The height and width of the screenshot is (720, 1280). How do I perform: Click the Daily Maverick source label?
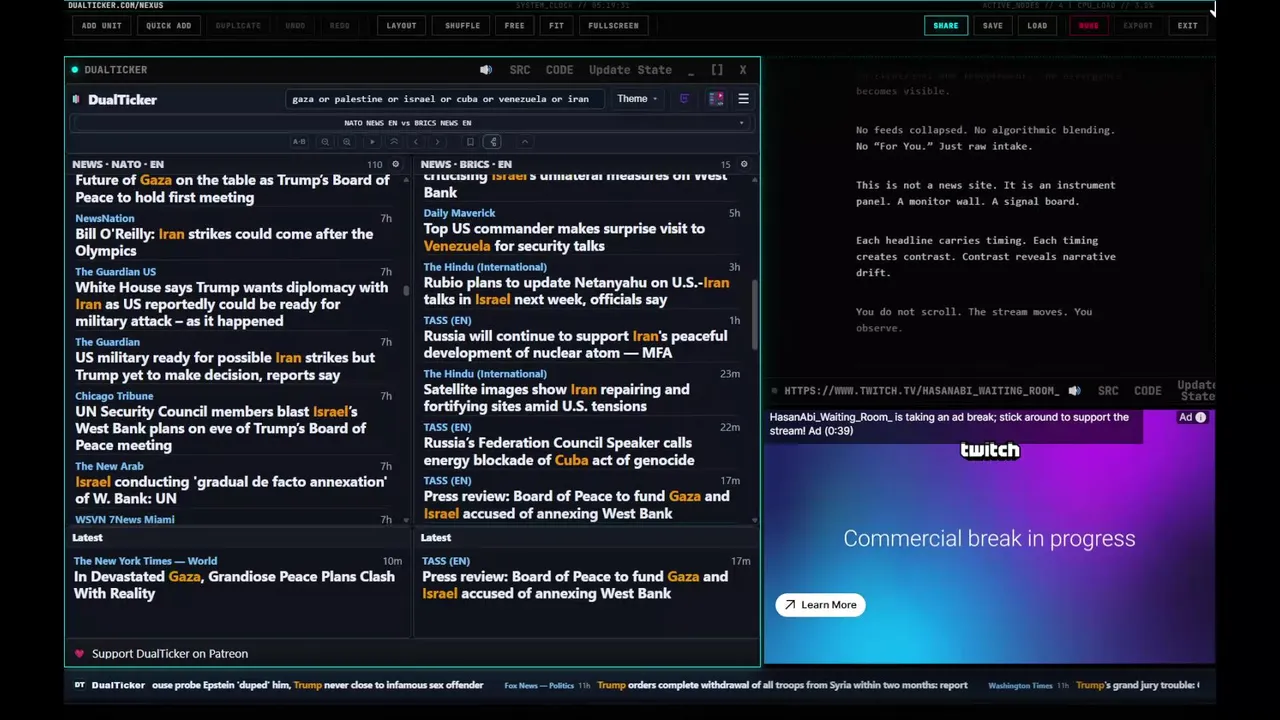click(459, 213)
